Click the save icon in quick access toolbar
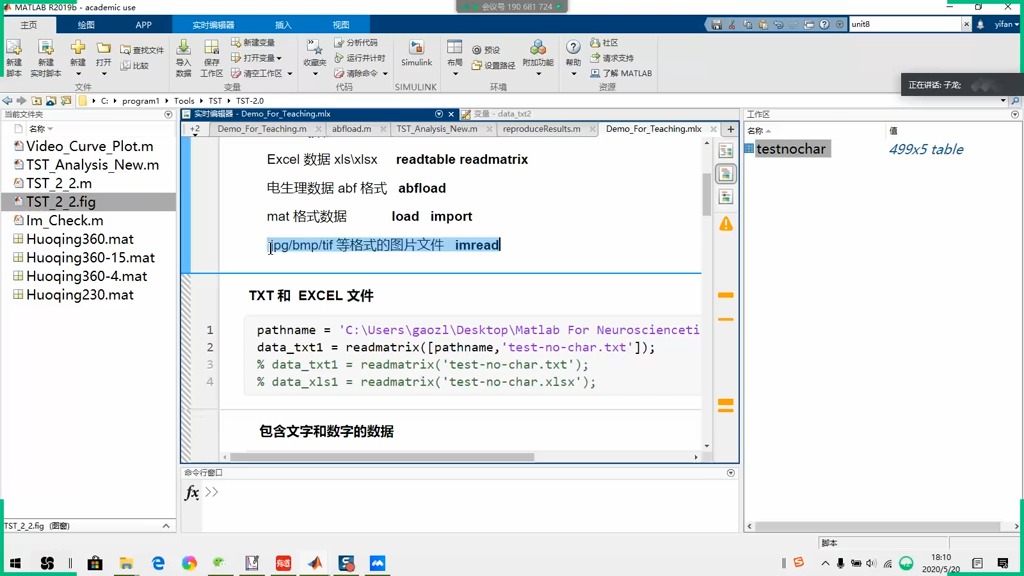This screenshot has width=1024, height=576. 716,24
